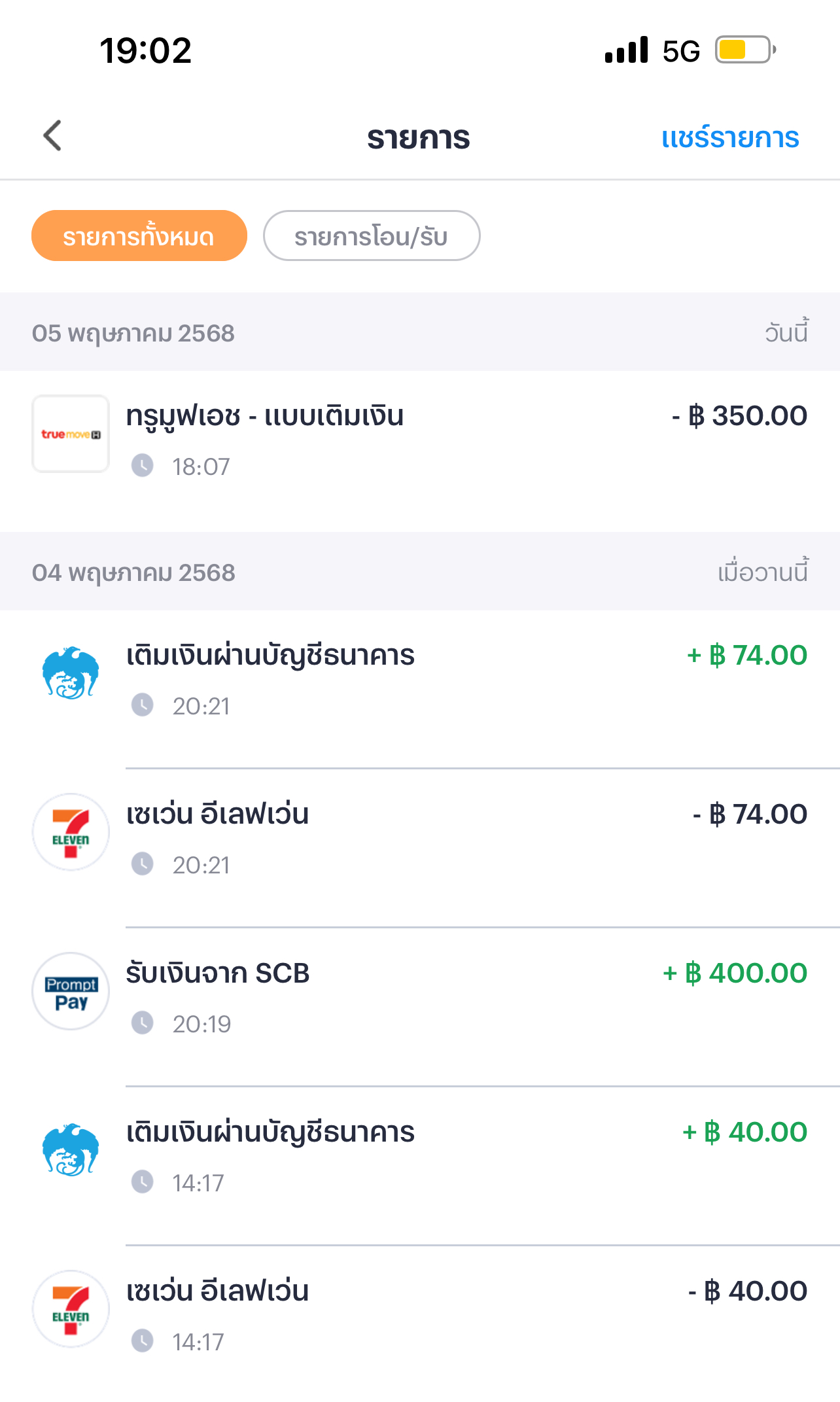
Task: Open the ทรูมูฟเอช - แบบเติมเงิน transaction
Action: (264, 416)
